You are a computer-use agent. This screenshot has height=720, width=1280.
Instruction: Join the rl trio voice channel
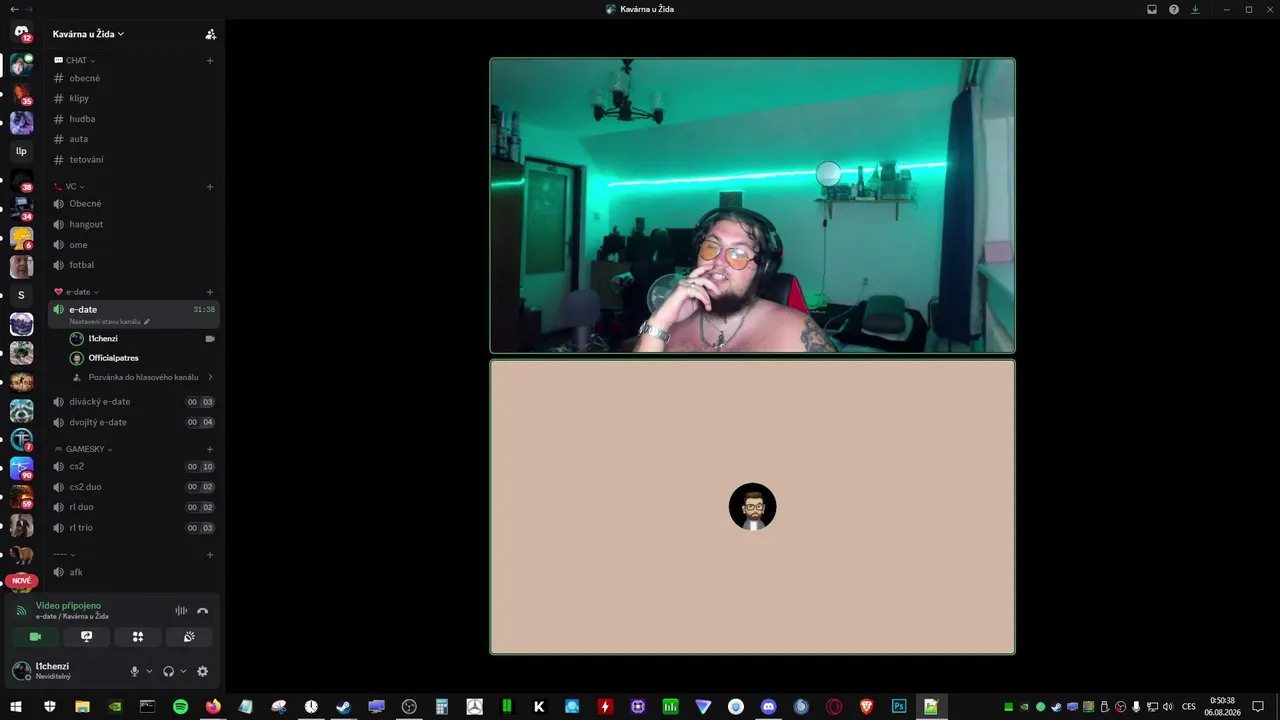(x=134, y=528)
